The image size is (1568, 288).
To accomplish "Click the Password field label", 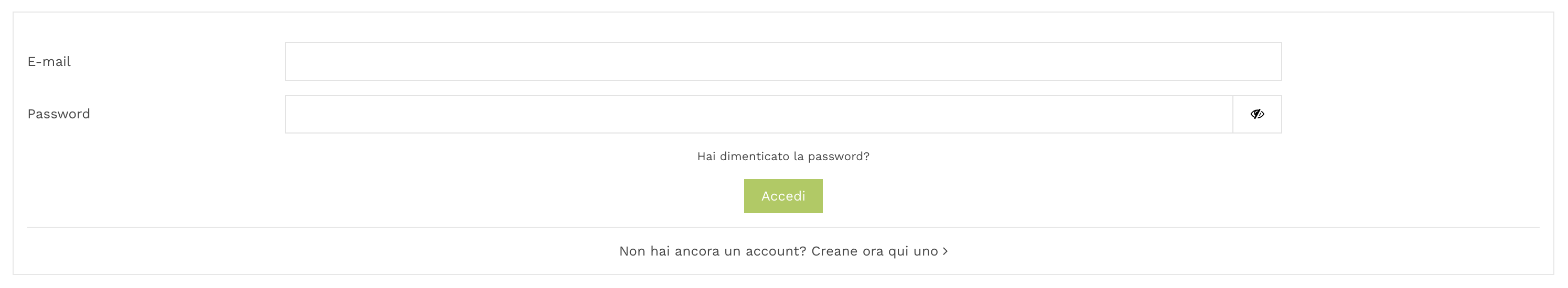I will tap(58, 114).
